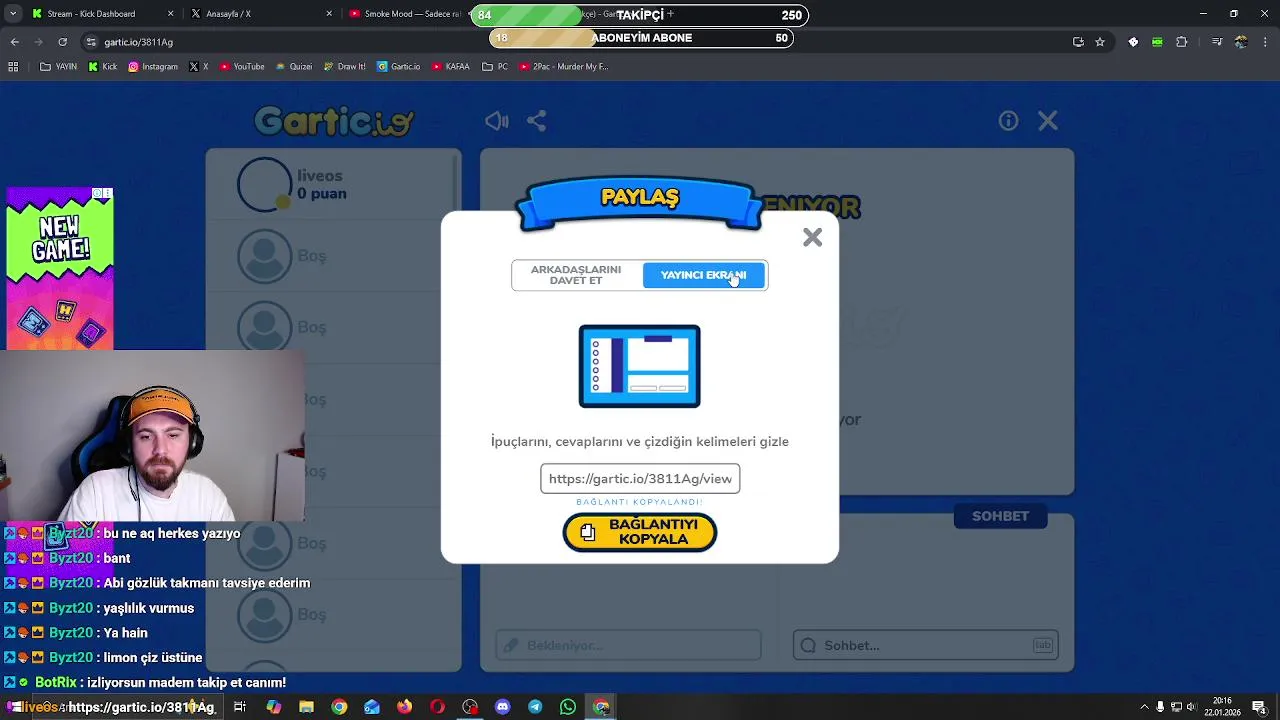Open the share icon in Gartic header
Image resolution: width=1280 pixels, height=720 pixels.
point(537,121)
